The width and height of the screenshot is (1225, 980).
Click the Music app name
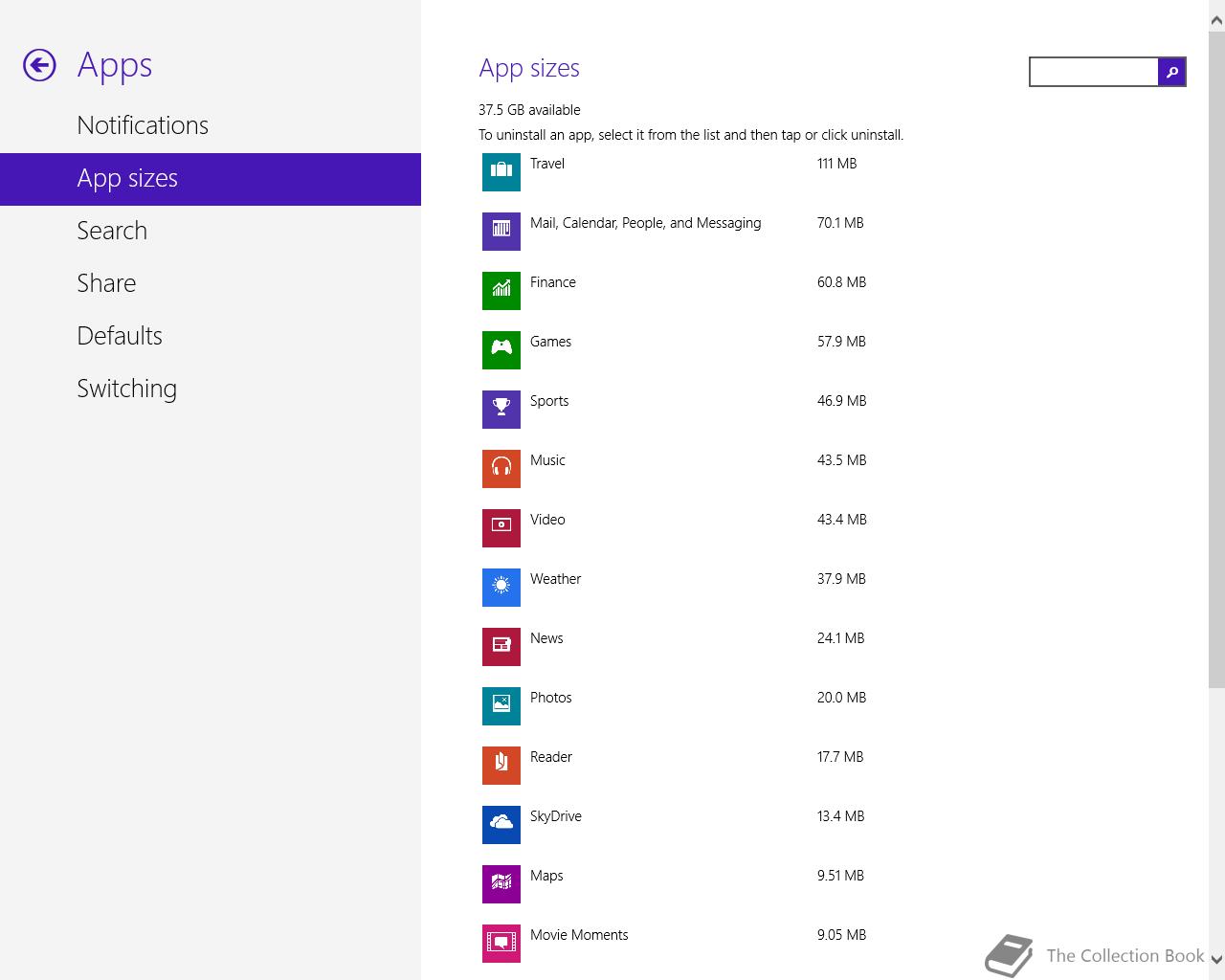point(547,460)
